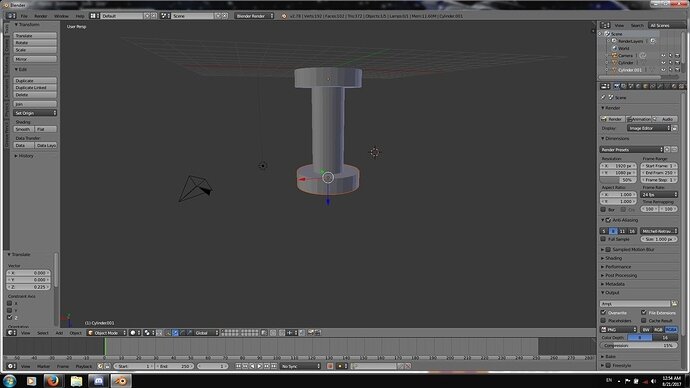Open the Firefox icon in taskbar
This screenshot has height=388, width=690.
(53, 381)
